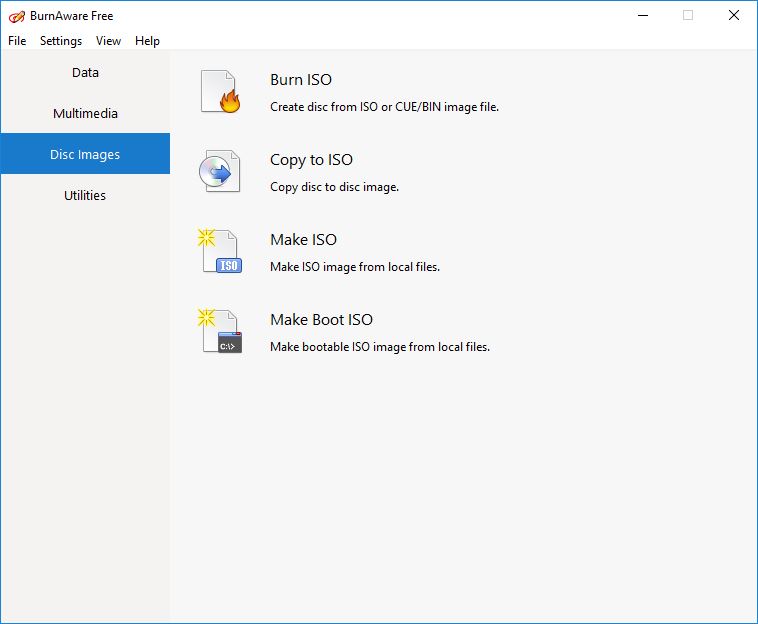Click the Make Boot ISO command-prompt icon
The image size is (758, 624).
[x=220, y=331]
